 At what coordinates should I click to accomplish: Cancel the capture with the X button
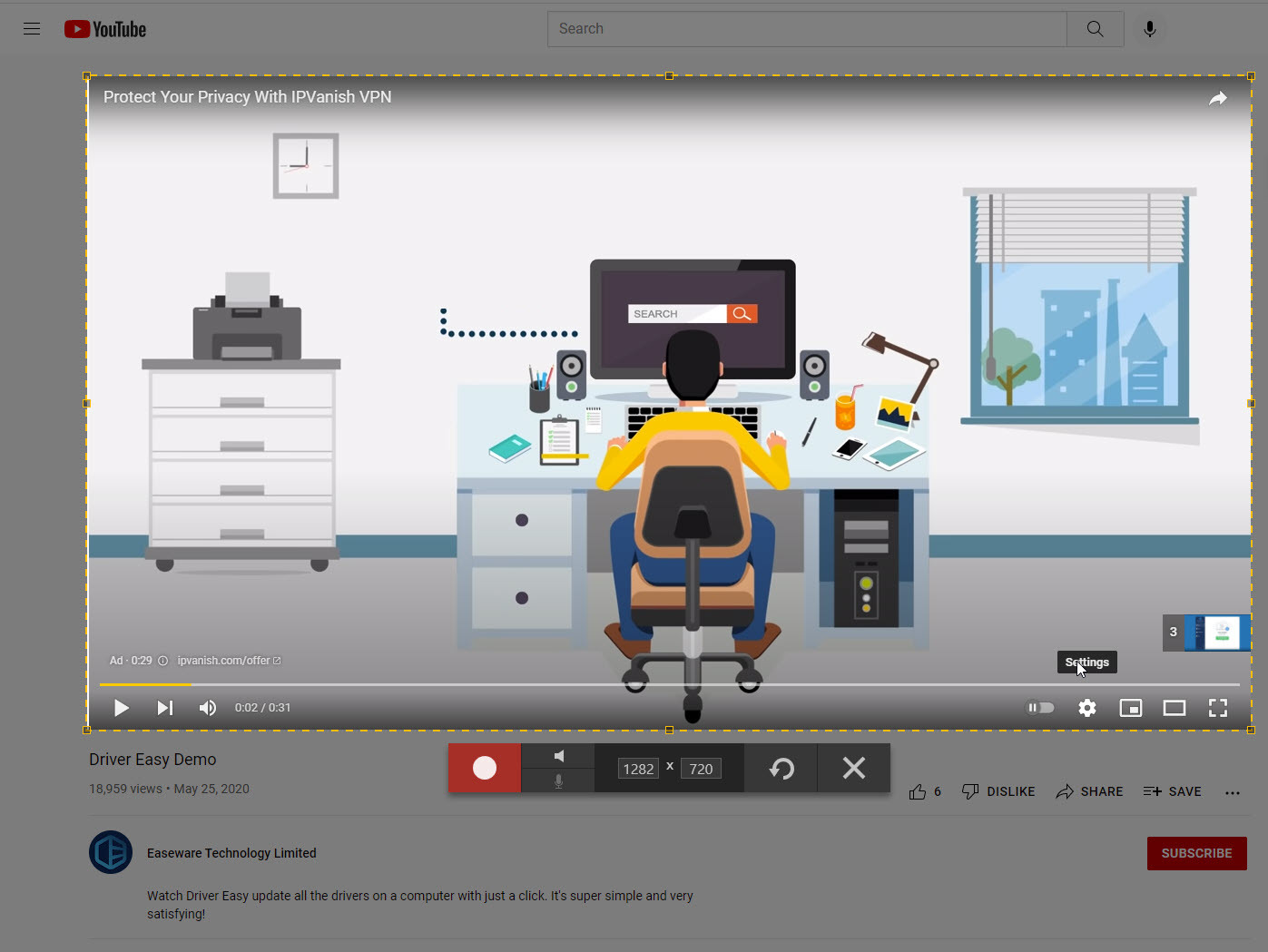point(854,769)
